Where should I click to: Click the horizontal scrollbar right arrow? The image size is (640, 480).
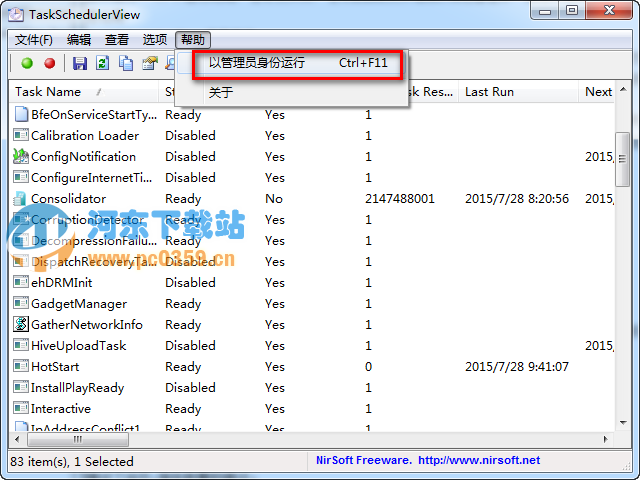click(606, 439)
